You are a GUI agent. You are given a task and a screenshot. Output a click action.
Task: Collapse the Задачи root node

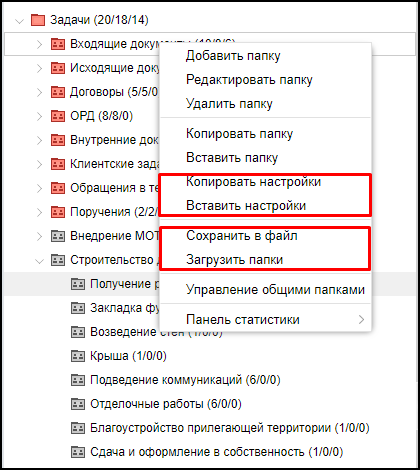[x=20, y=21]
